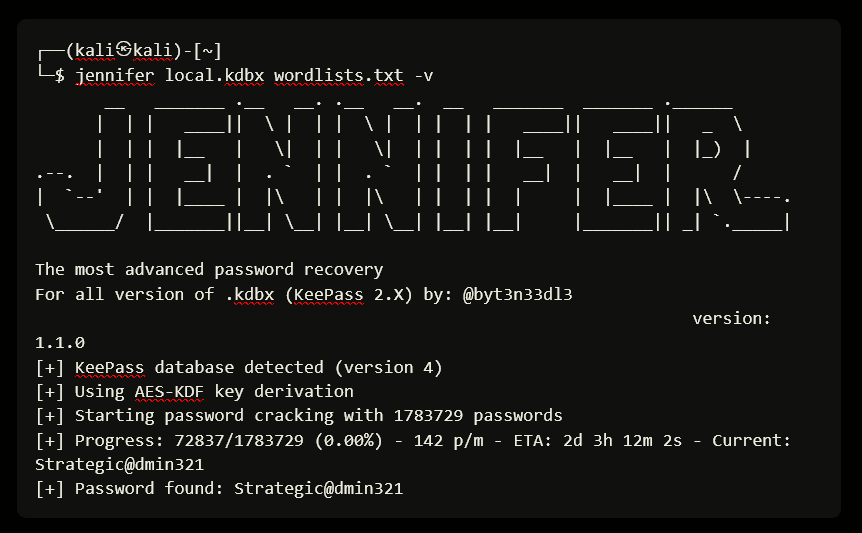This screenshot has width=862, height=533.
Task: Click the (0.00%) progress percentage
Action: (x=344, y=440)
